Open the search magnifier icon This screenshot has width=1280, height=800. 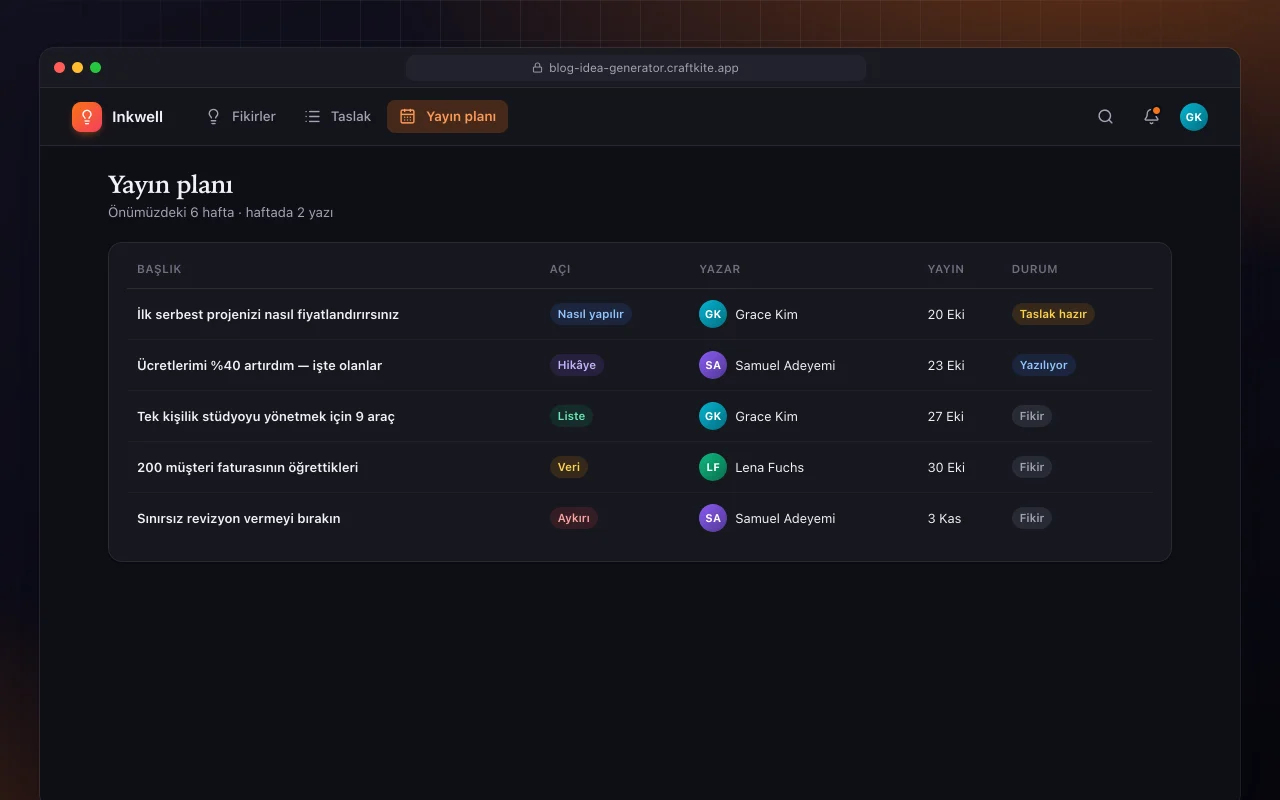pos(1105,117)
